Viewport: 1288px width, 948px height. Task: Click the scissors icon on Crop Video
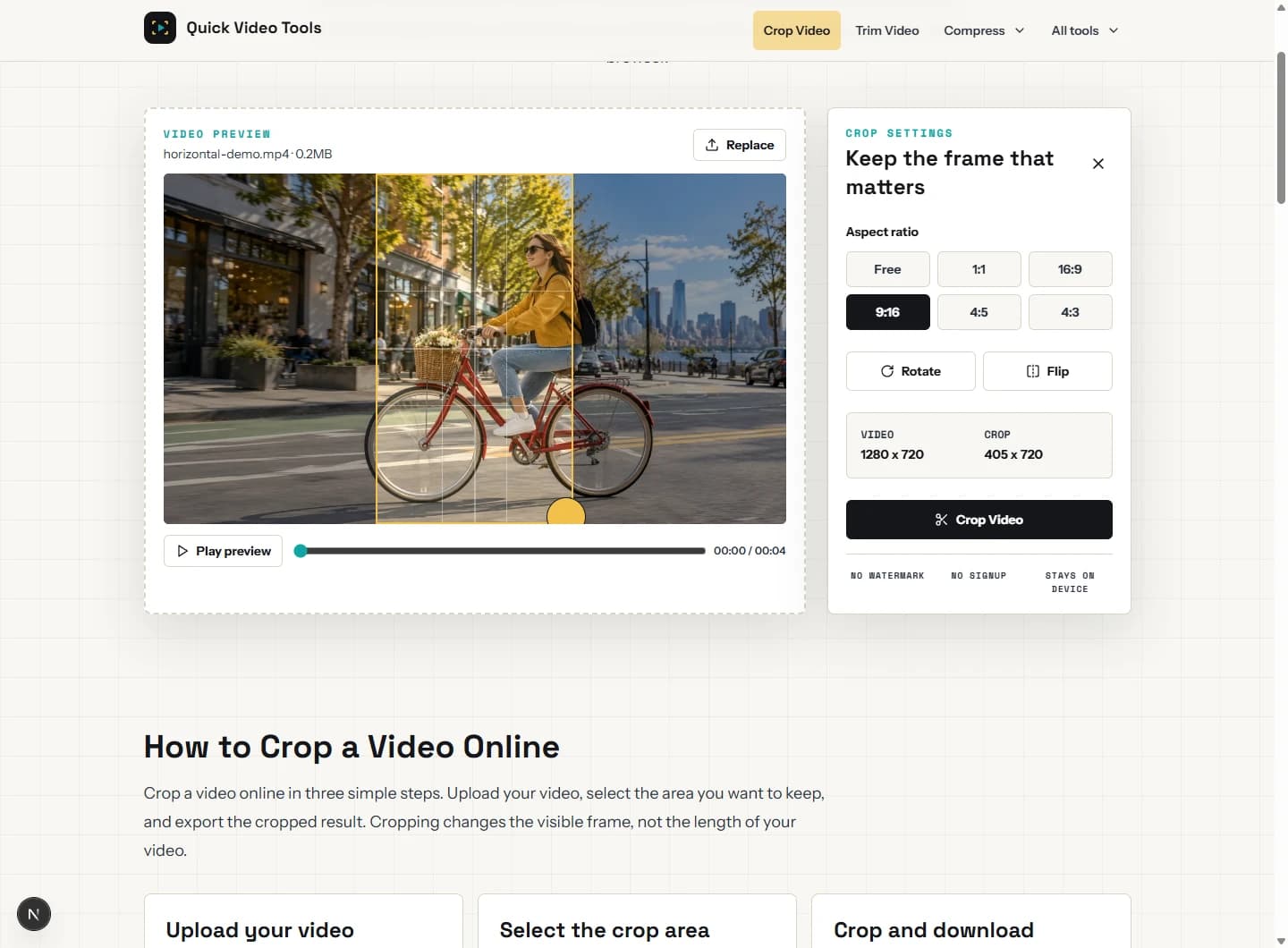tap(941, 520)
